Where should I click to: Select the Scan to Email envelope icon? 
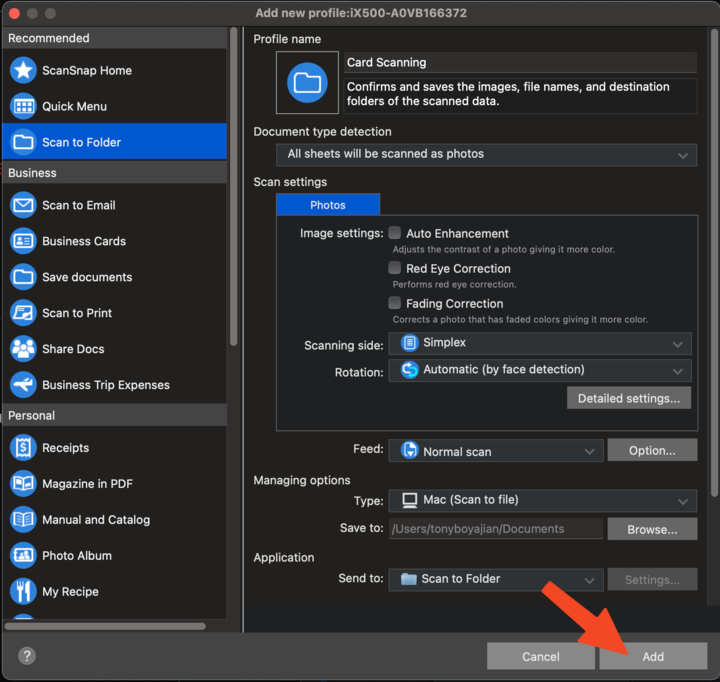click(23, 205)
